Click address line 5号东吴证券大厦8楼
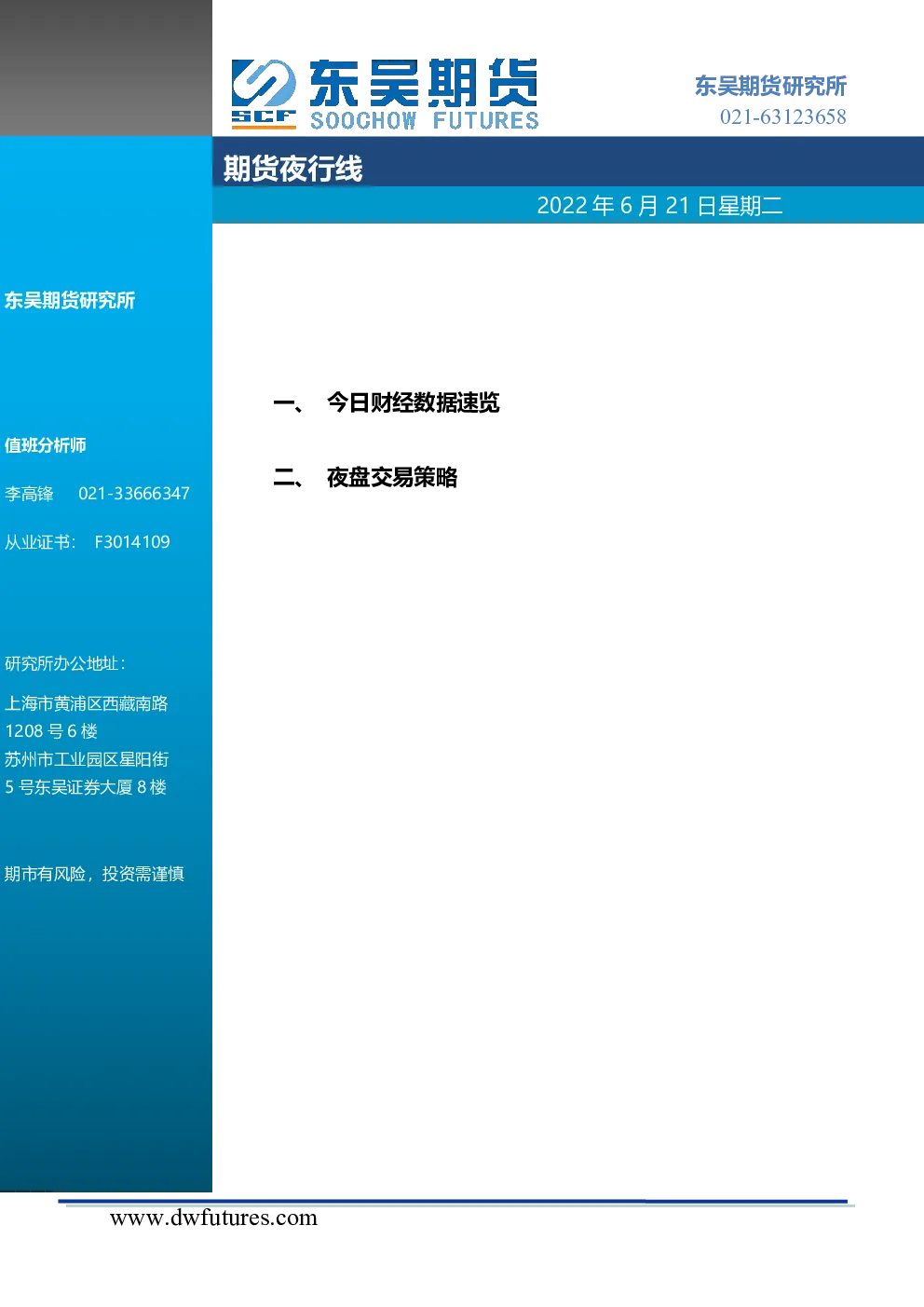Screen dimensions: 924x1307 pyautogui.click(x=86, y=787)
